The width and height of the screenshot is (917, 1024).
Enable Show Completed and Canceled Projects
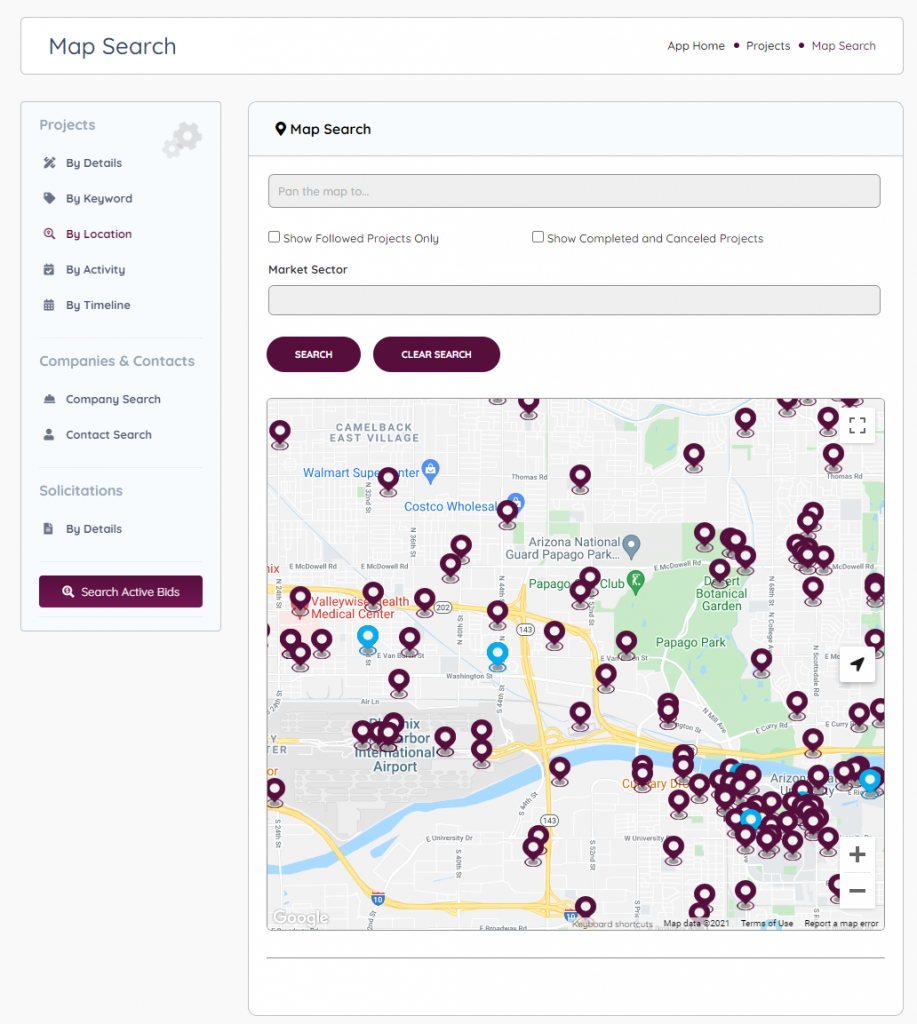(x=538, y=237)
